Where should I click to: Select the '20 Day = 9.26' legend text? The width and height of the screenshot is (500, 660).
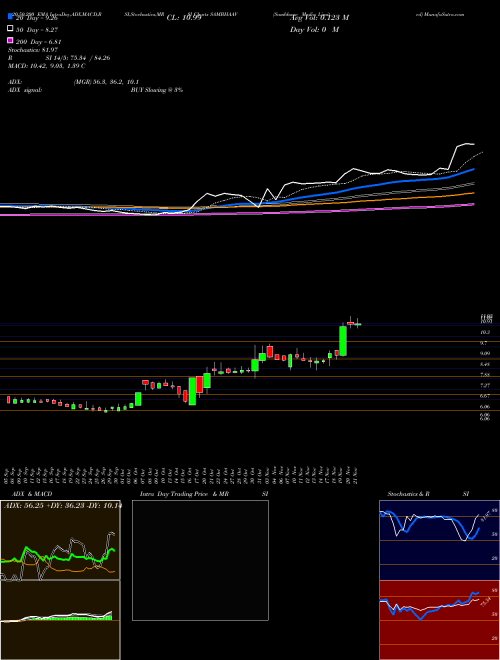[37, 18]
